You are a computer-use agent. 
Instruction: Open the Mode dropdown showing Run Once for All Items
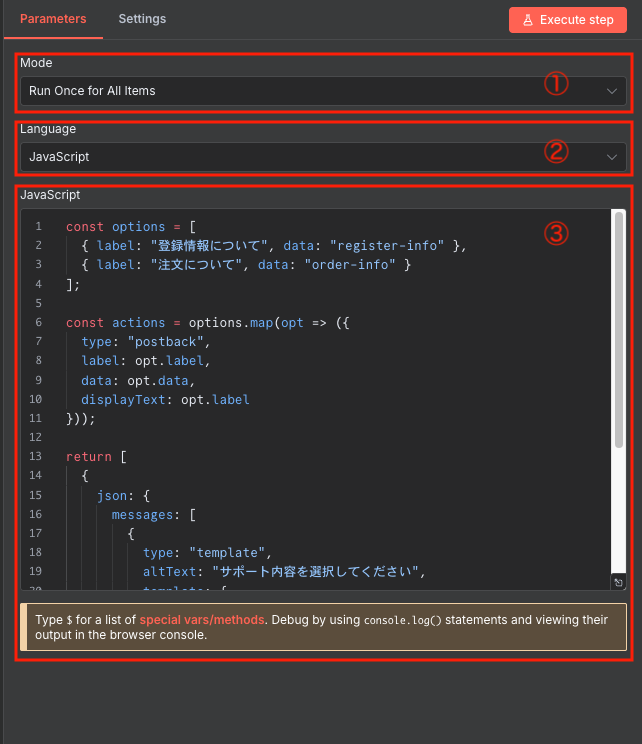coord(323,91)
